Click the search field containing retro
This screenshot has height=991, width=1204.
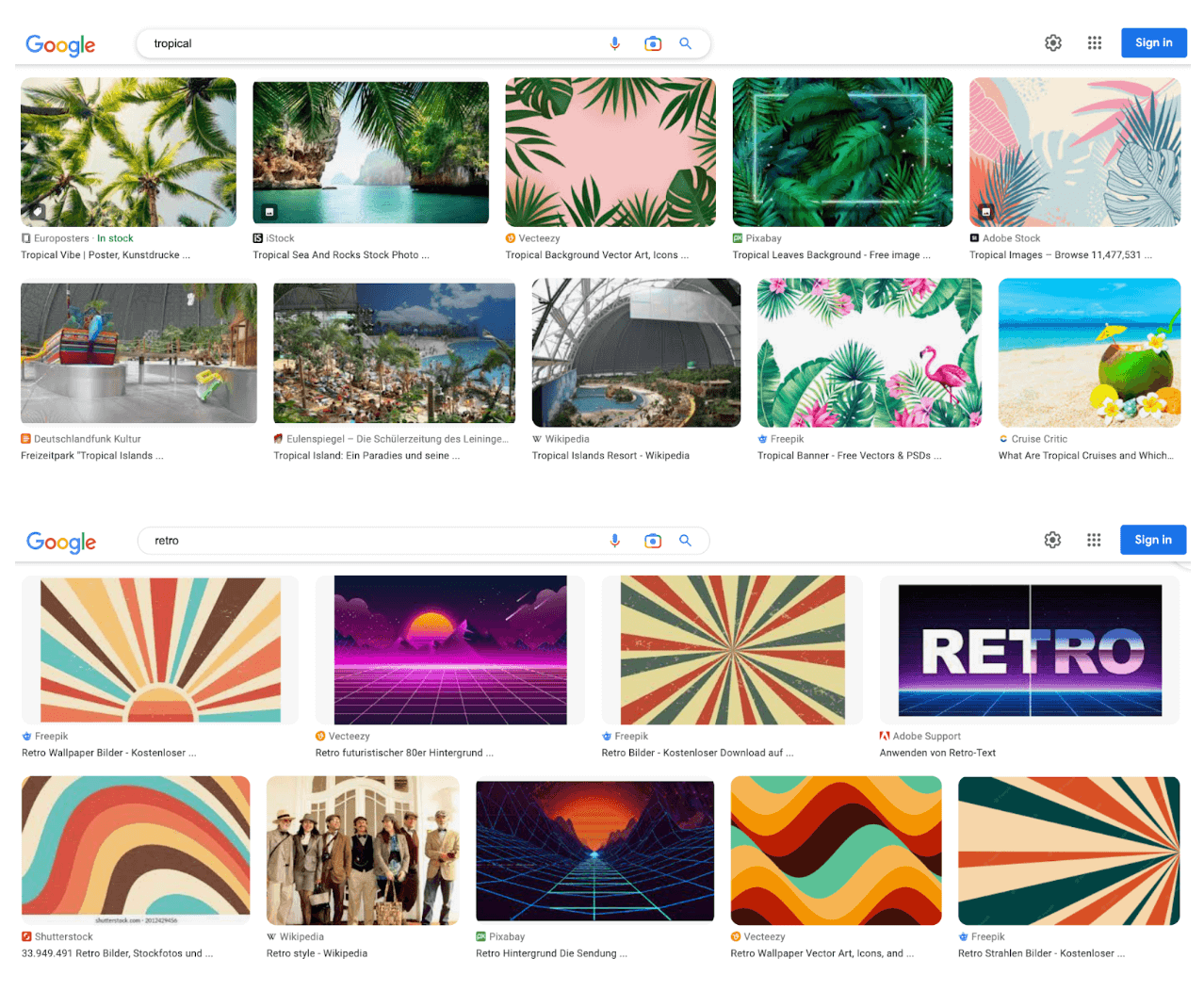coord(377,541)
